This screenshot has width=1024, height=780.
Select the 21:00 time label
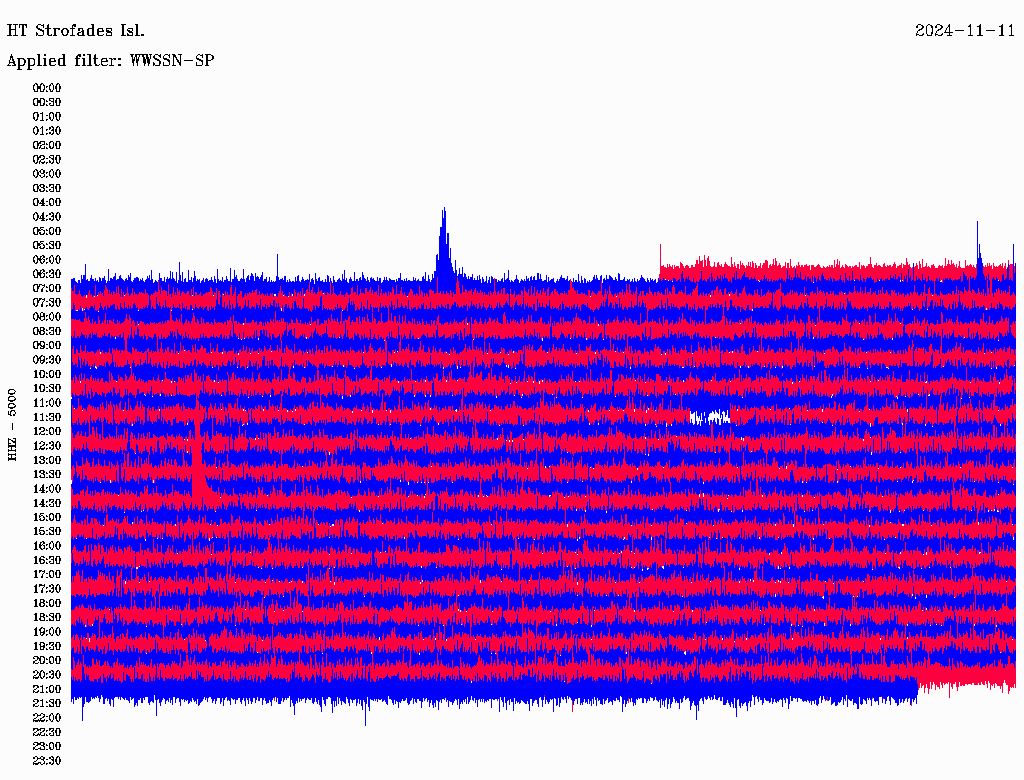pyautogui.click(x=47, y=689)
